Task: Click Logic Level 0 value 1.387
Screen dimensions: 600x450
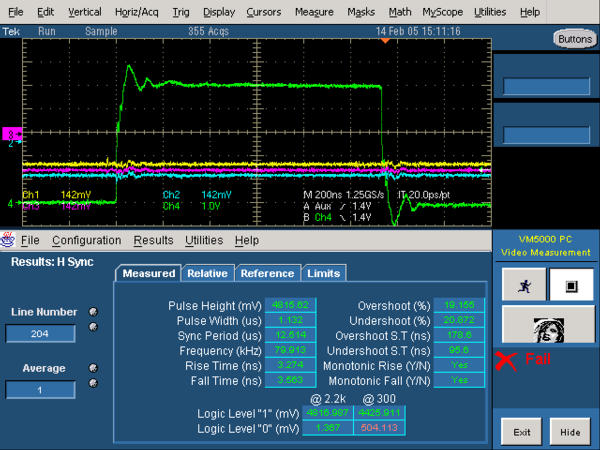Action: (x=328, y=428)
